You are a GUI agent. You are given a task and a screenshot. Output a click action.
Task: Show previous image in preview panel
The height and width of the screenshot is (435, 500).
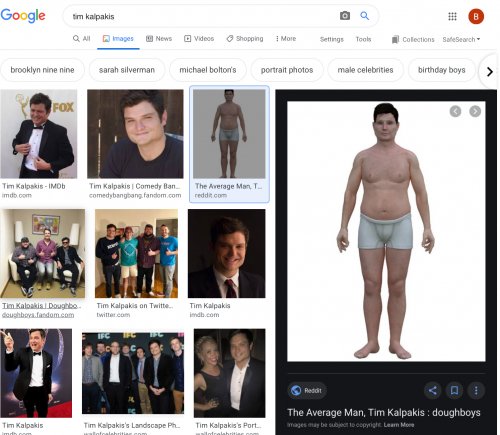(455, 111)
